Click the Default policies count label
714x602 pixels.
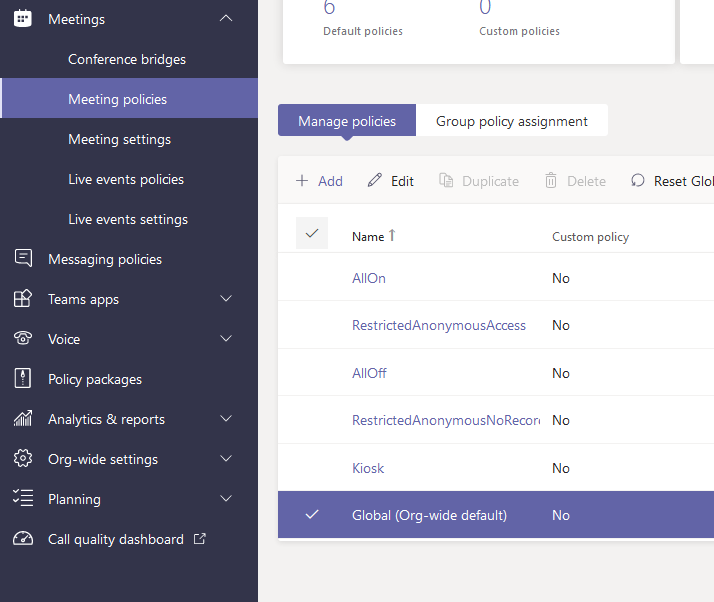point(363,31)
